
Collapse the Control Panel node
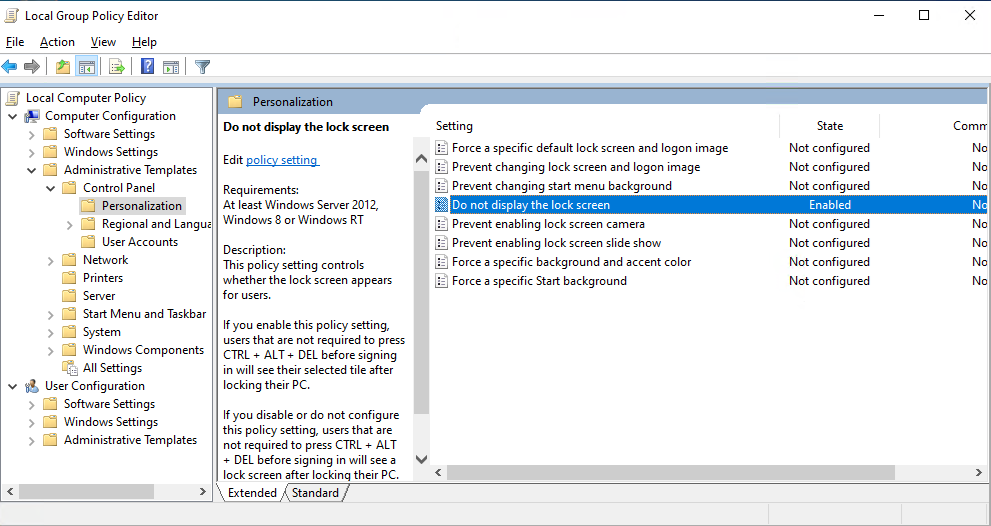tap(51, 188)
